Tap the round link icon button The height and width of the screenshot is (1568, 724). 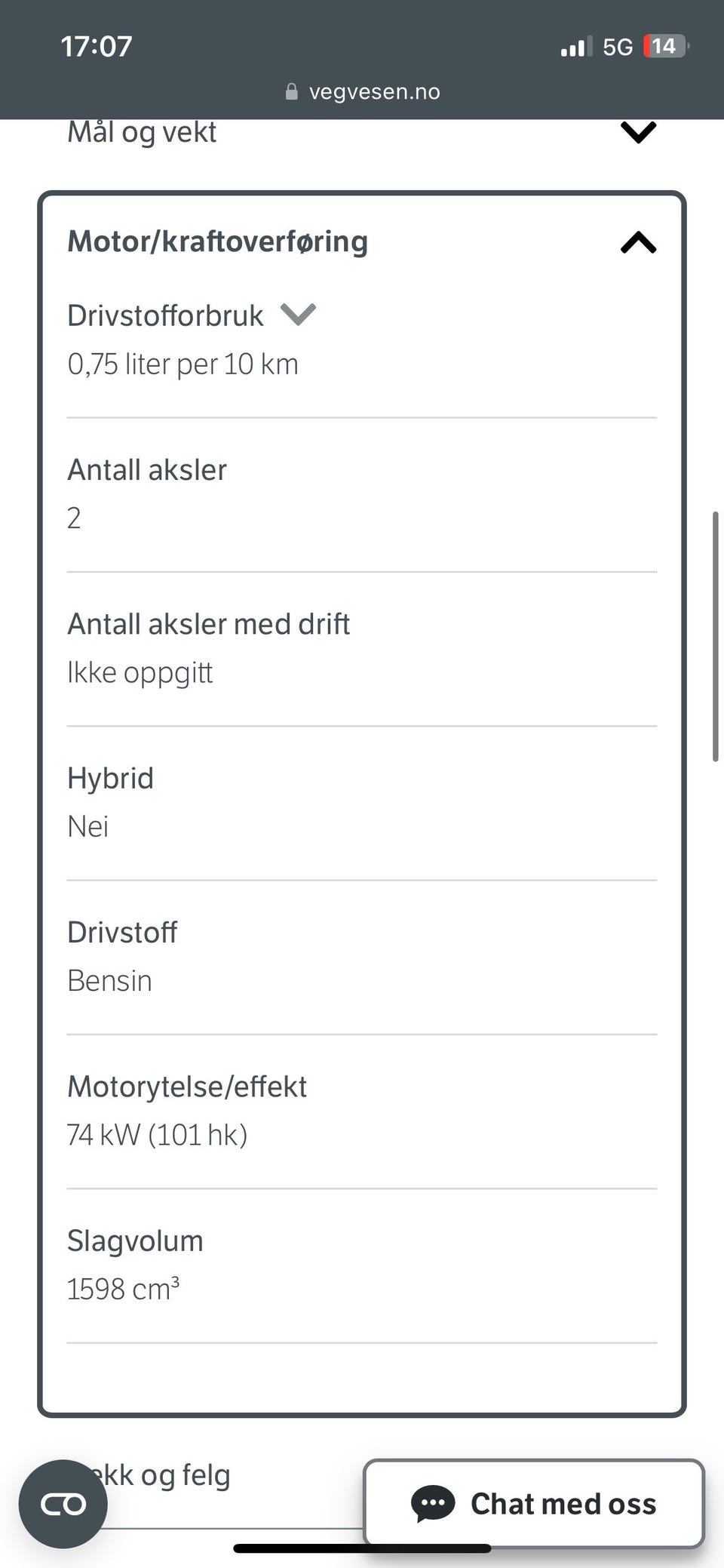(63, 1505)
